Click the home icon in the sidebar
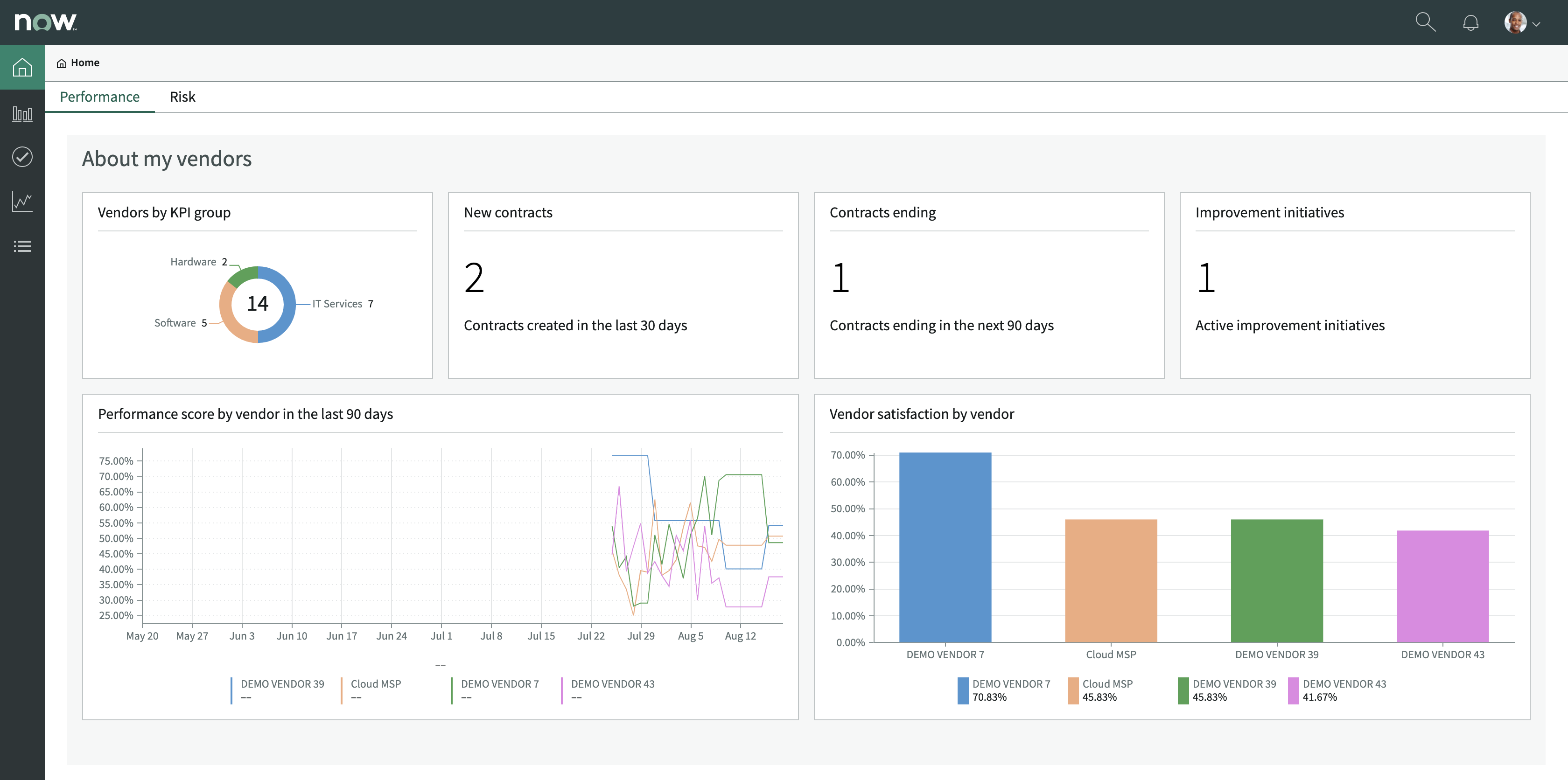The height and width of the screenshot is (780, 1568). (22, 67)
